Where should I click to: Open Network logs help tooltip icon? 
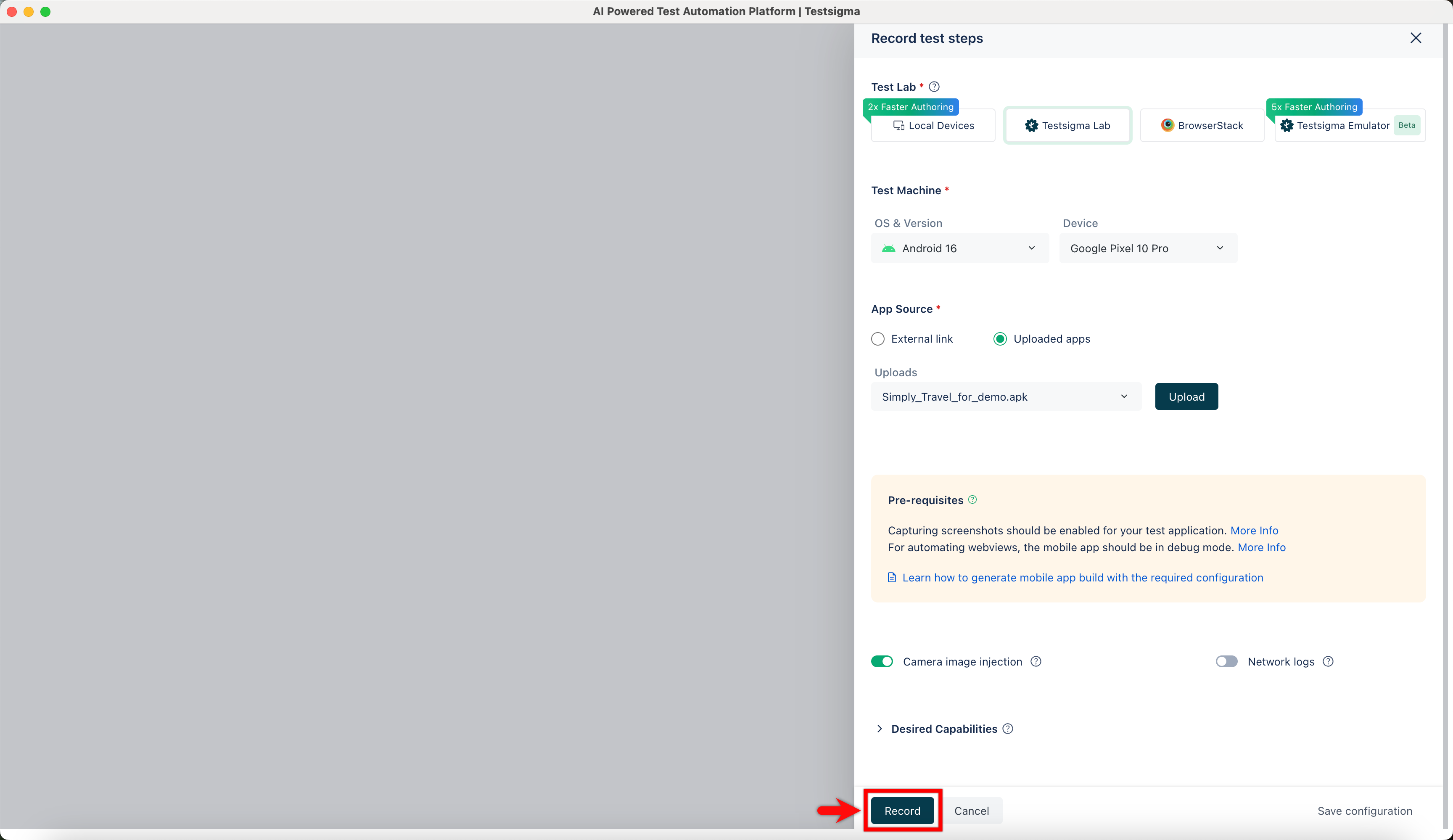click(x=1328, y=661)
